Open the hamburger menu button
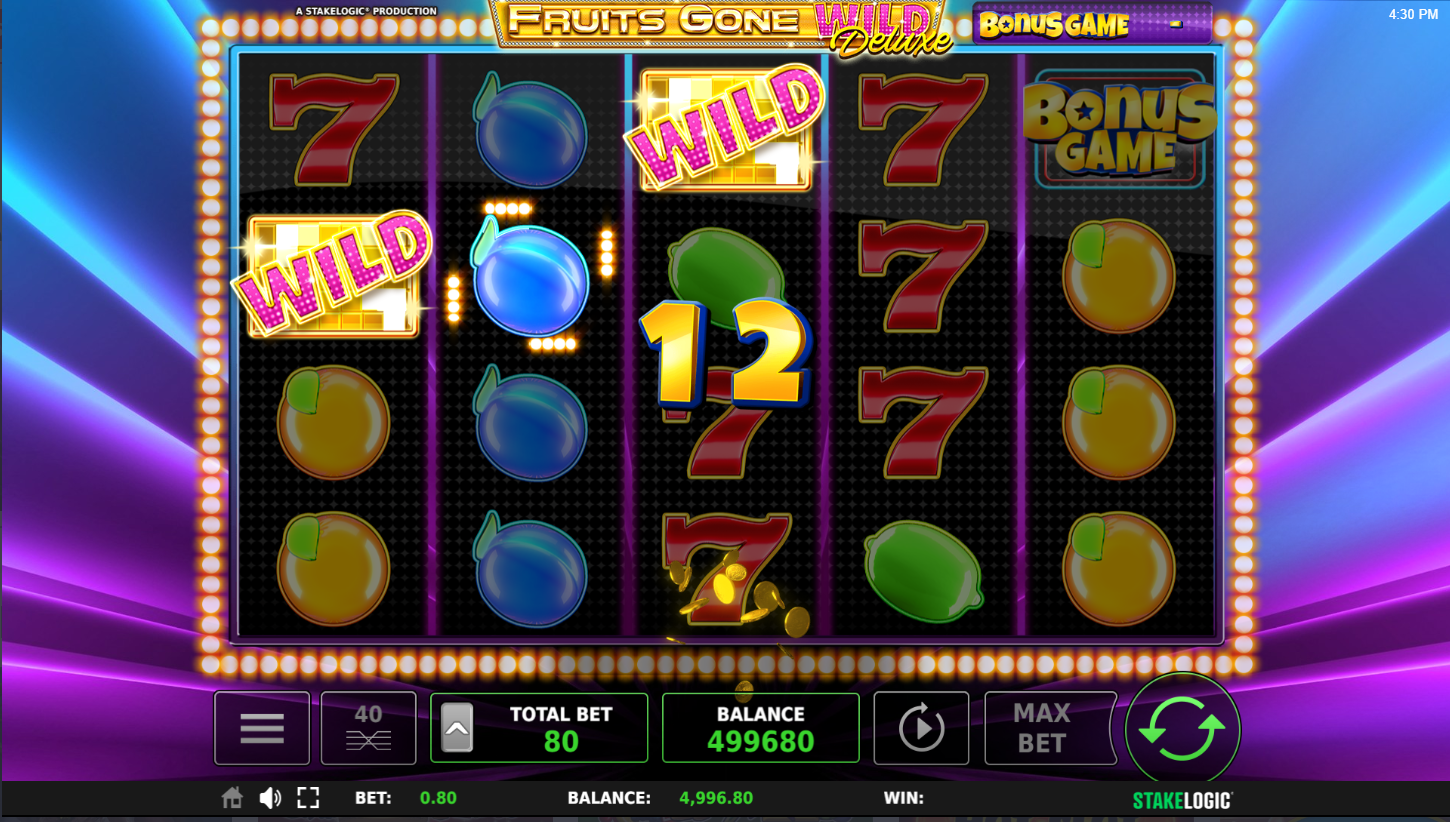 coord(262,728)
